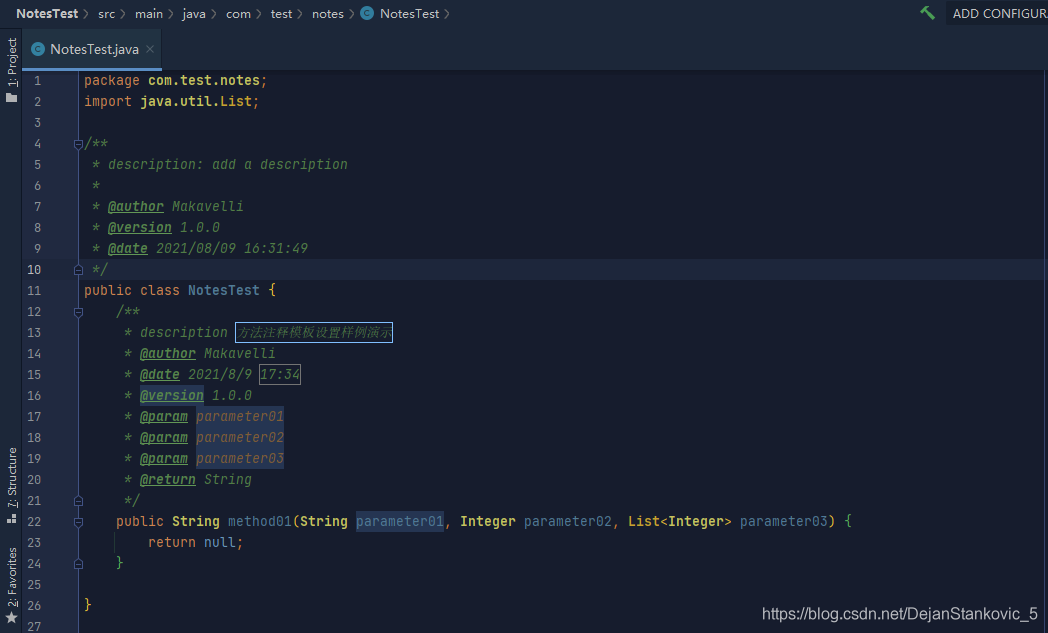Click the @author tag on line 14
The height and width of the screenshot is (633, 1048).
point(168,354)
